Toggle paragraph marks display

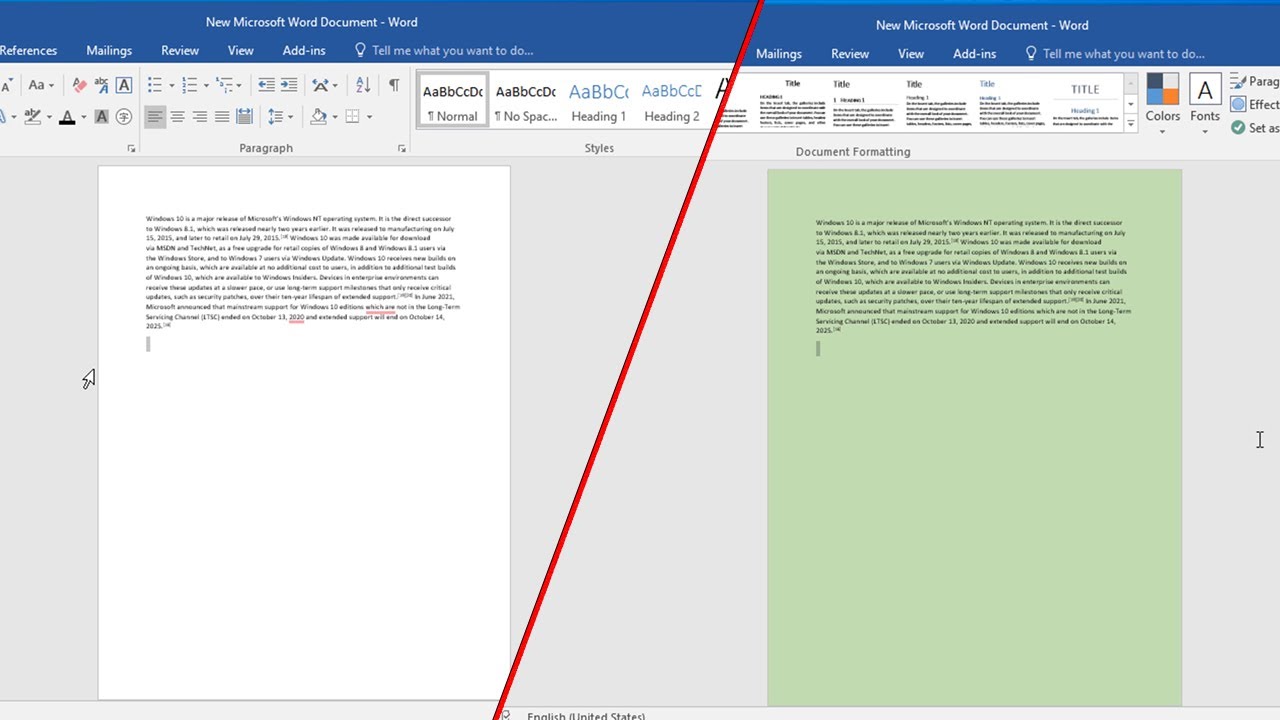point(394,86)
